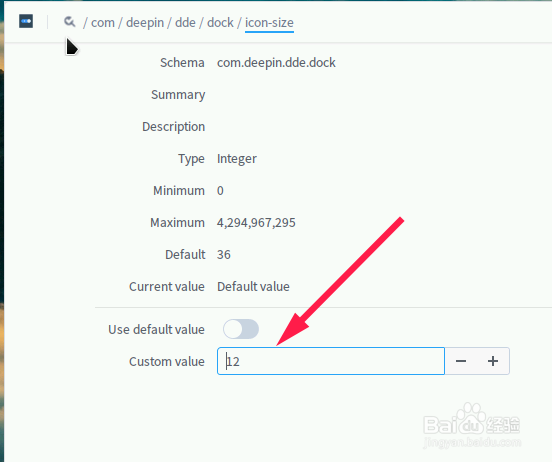
Task: Click the Current value 'Default value' text
Action: pyautogui.click(x=253, y=287)
